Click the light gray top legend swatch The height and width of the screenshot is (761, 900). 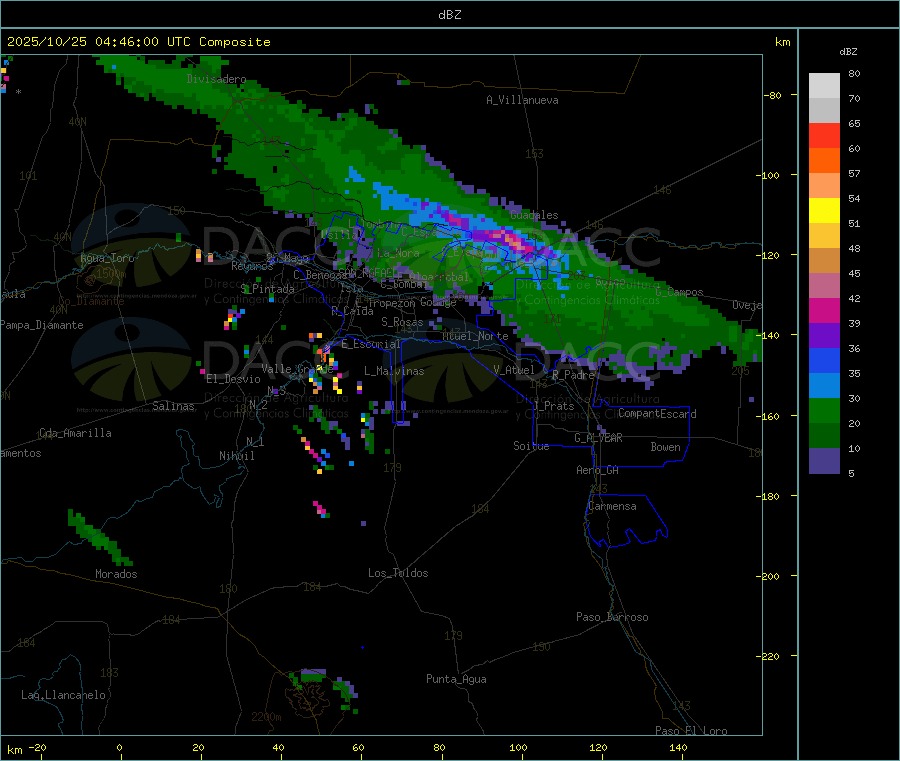(x=824, y=85)
